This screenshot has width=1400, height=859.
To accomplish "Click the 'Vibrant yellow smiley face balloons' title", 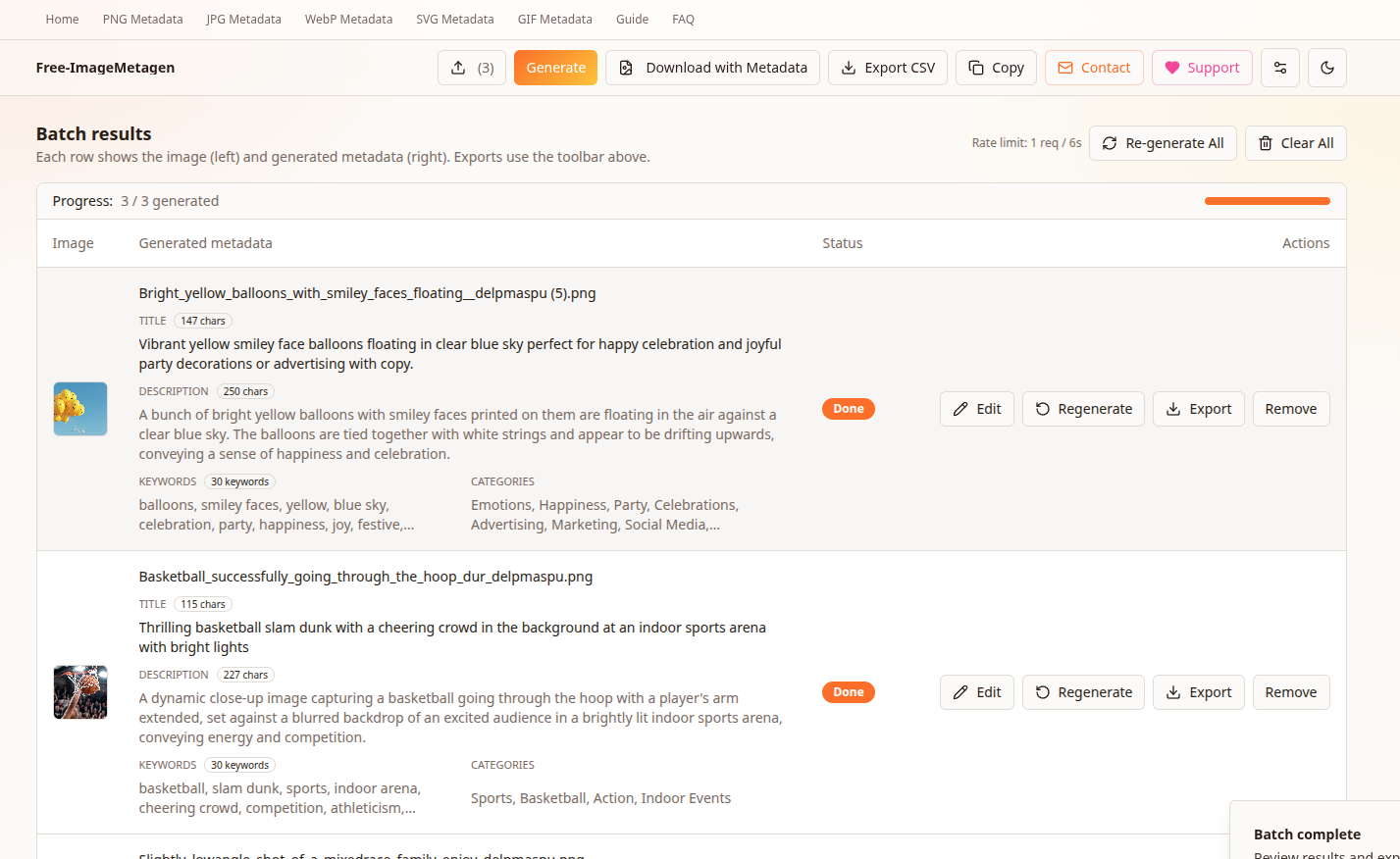I will [x=460, y=354].
